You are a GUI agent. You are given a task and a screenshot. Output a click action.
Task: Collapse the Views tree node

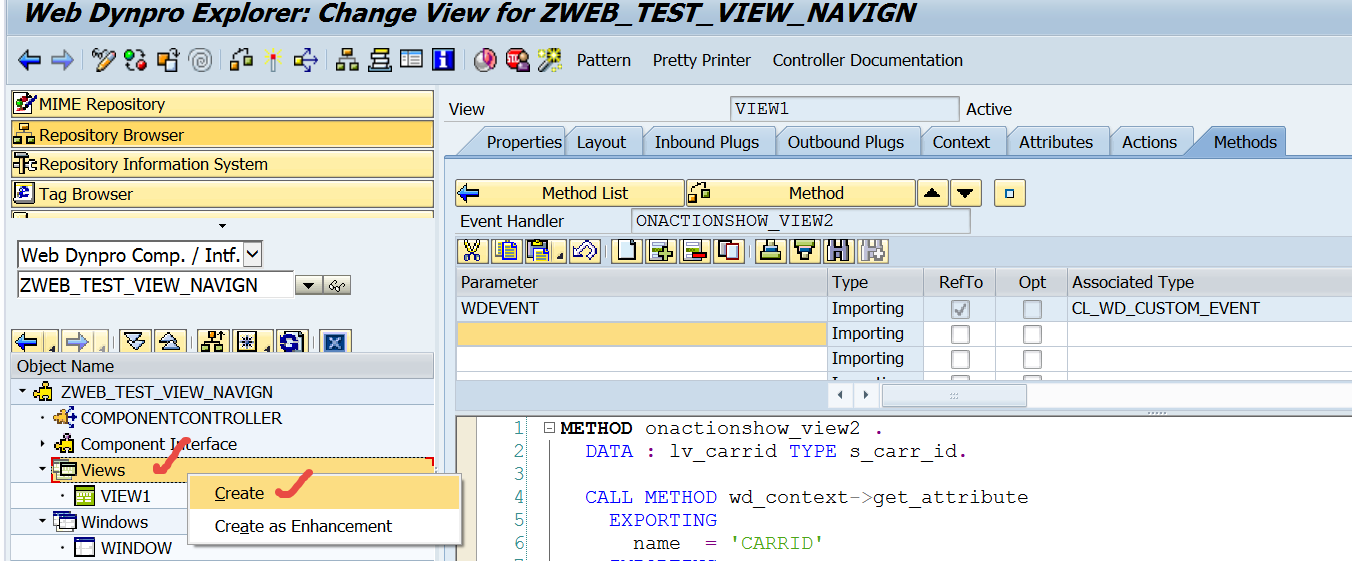[43, 470]
